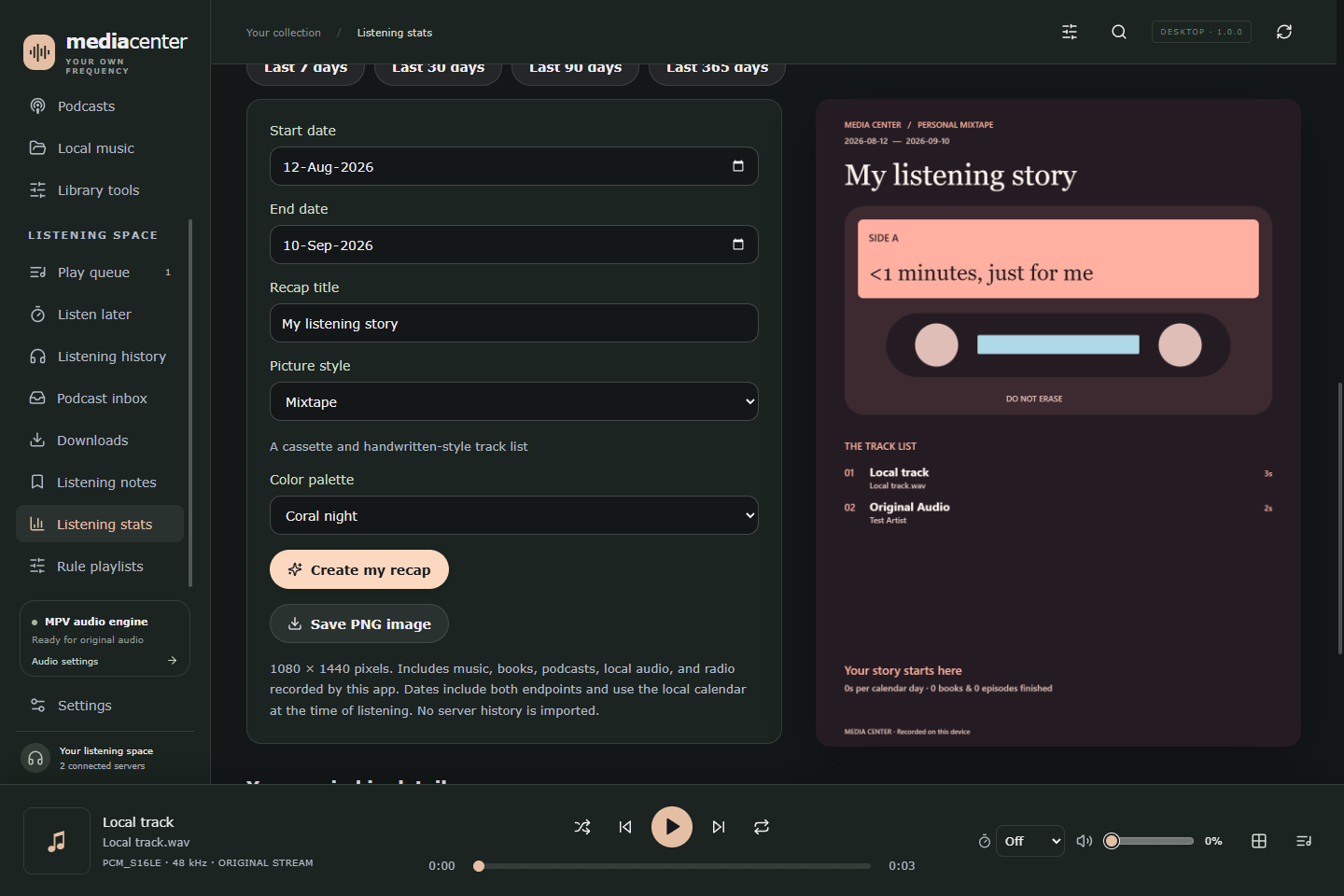Click the sleep timer icon
This screenshot has height=896, width=1344.
pyautogui.click(x=984, y=841)
